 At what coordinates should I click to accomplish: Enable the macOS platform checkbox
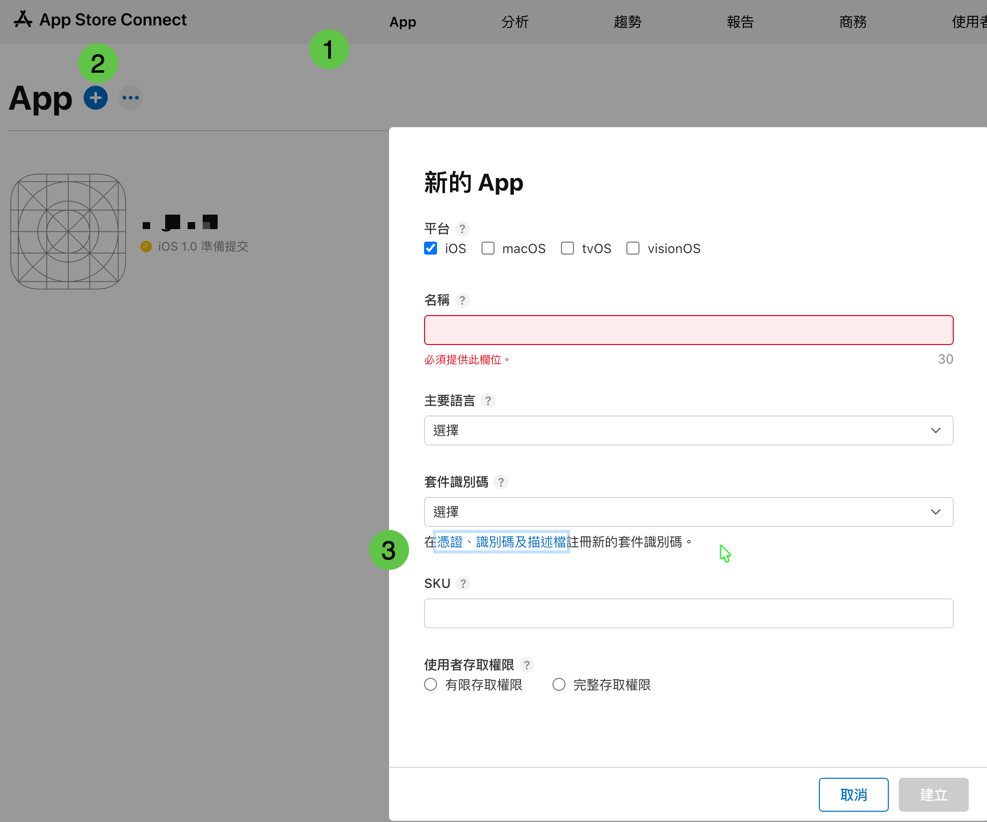487,248
